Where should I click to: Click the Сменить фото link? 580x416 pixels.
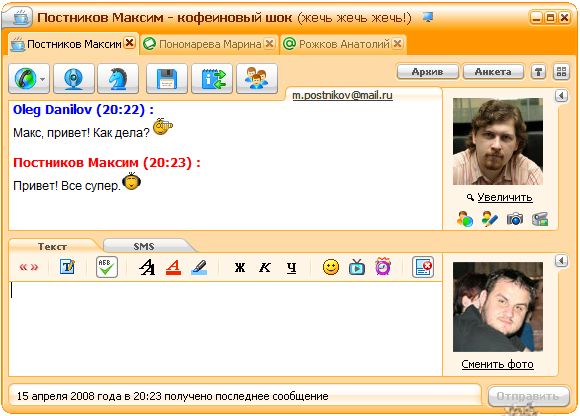pyautogui.click(x=497, y=364)
